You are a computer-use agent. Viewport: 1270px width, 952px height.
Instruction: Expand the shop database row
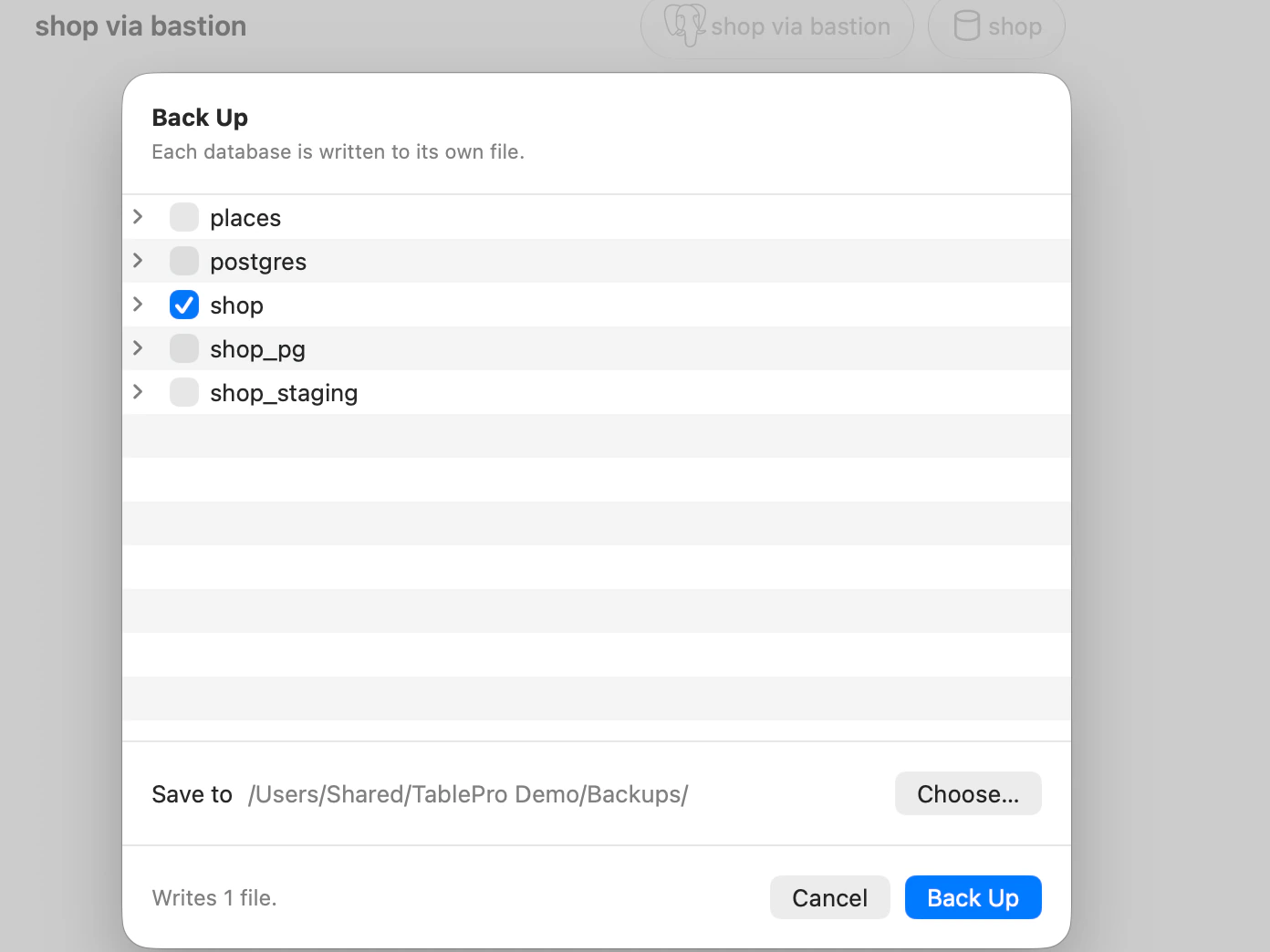click(138, 304)
